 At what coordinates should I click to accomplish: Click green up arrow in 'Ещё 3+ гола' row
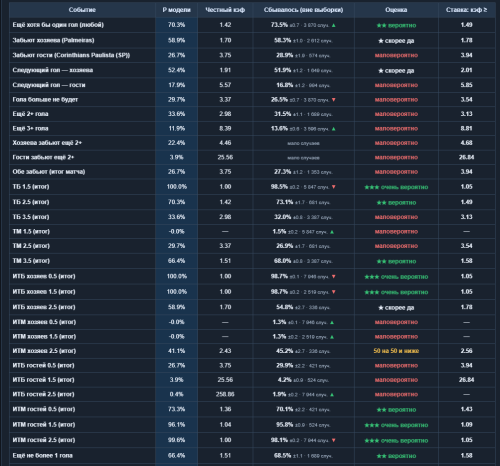point(334,129)
